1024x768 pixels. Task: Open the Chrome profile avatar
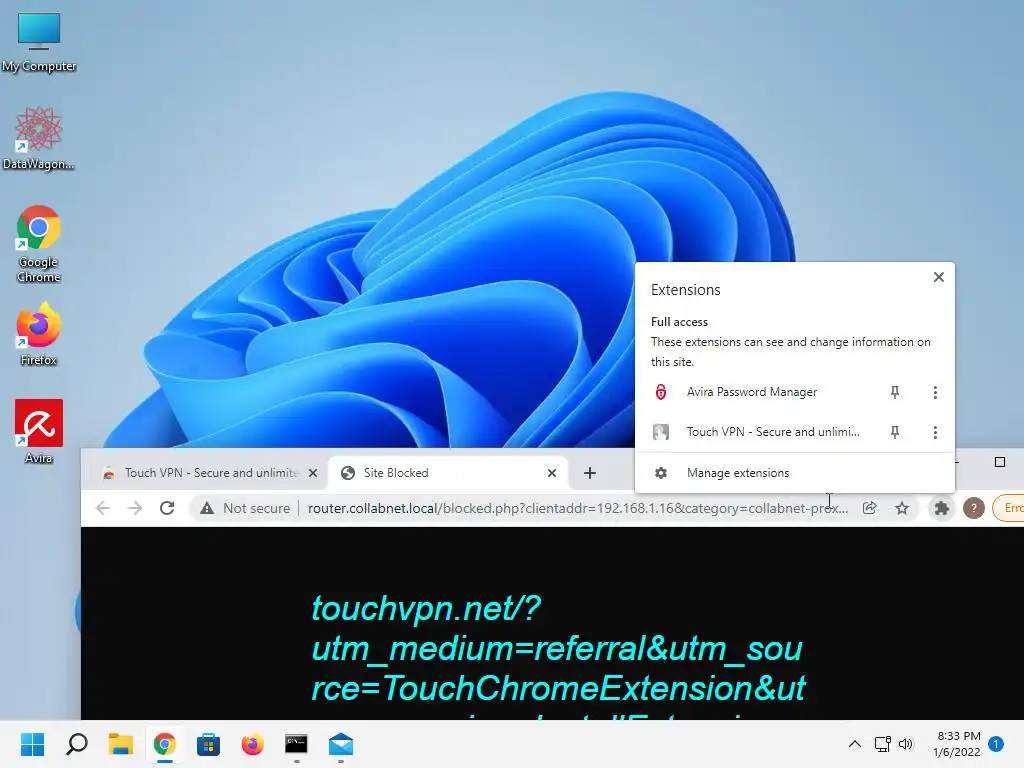pyautogui.click(x=974, y=508)
